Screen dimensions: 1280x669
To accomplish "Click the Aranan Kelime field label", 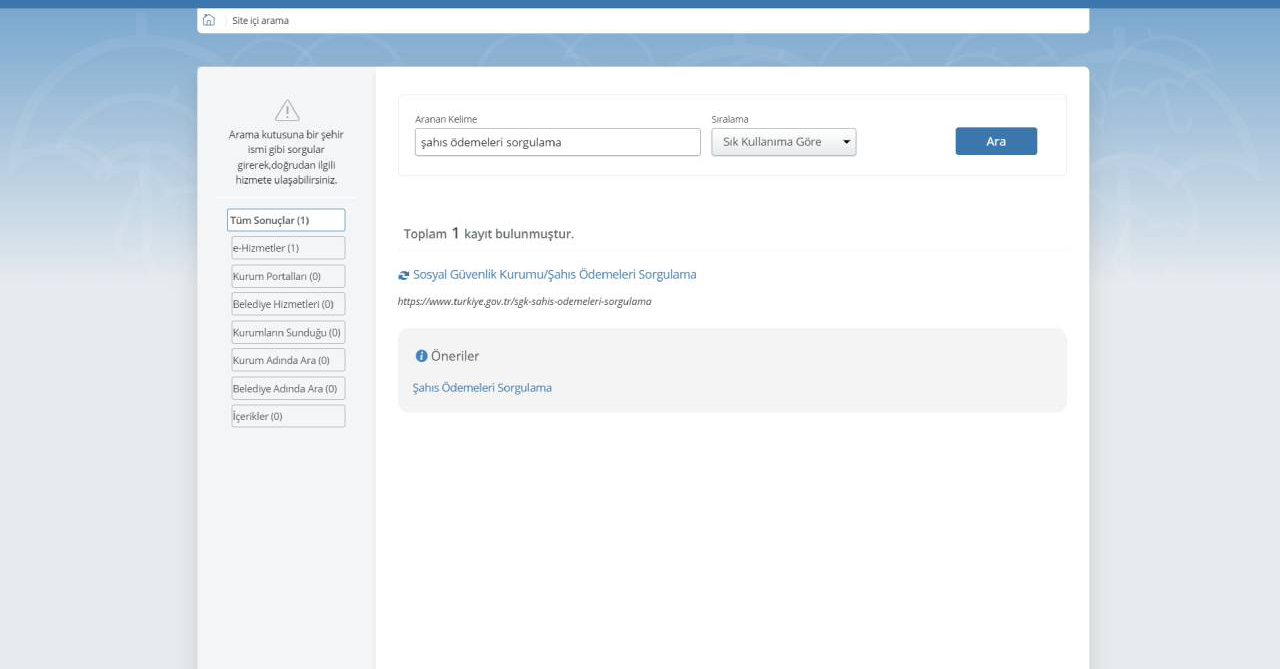I will 446,119.
